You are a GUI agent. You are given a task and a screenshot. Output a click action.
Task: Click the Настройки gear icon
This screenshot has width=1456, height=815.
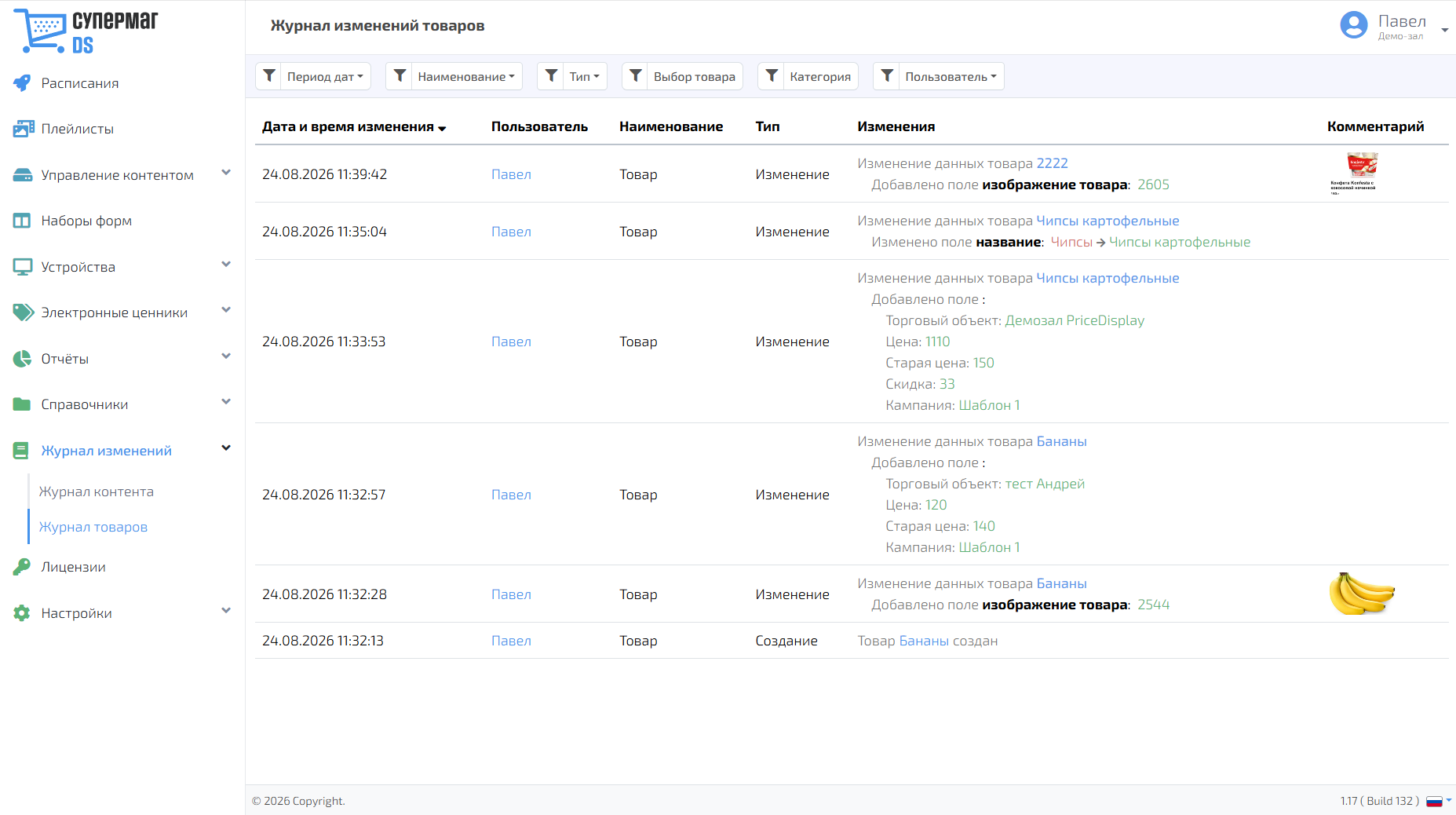click(x=22, y=613)
